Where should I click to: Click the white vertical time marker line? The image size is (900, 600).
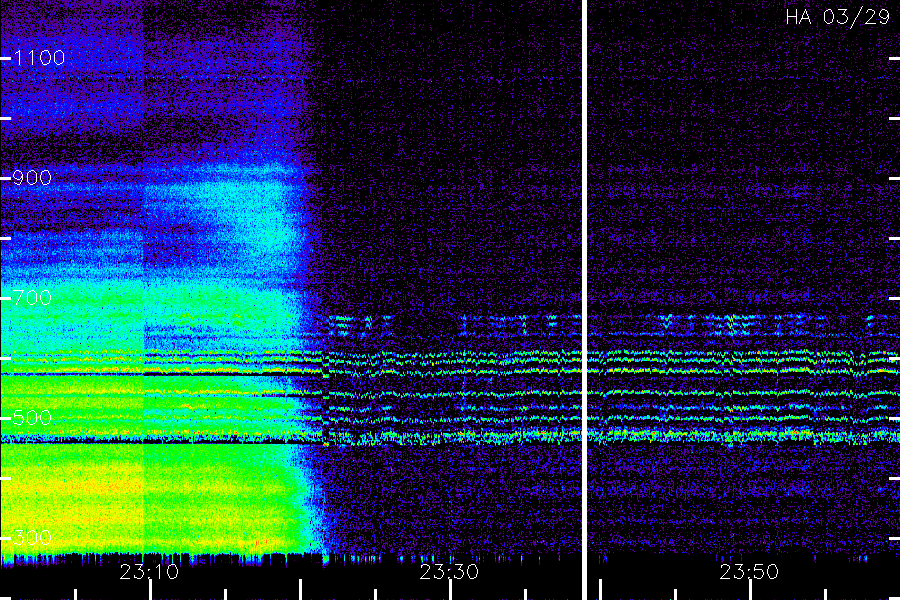pos(584,300)
